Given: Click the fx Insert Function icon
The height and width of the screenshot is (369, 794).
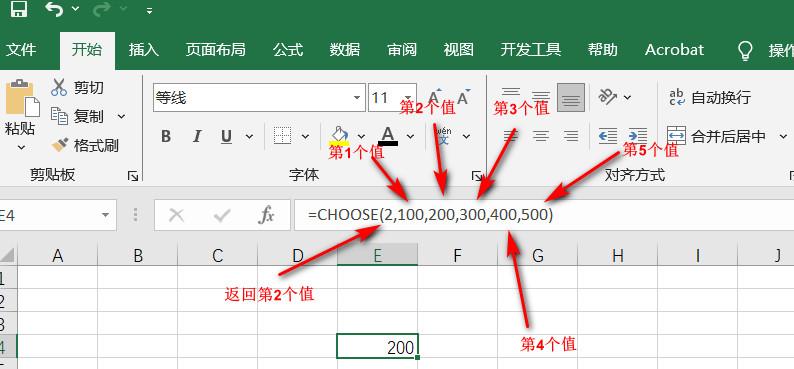Looking at the screenshot, I should coord(266,215).
